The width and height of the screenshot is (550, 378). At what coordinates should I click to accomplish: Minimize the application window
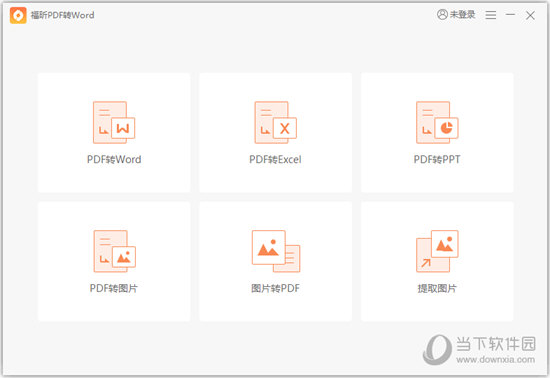point(510,14)
